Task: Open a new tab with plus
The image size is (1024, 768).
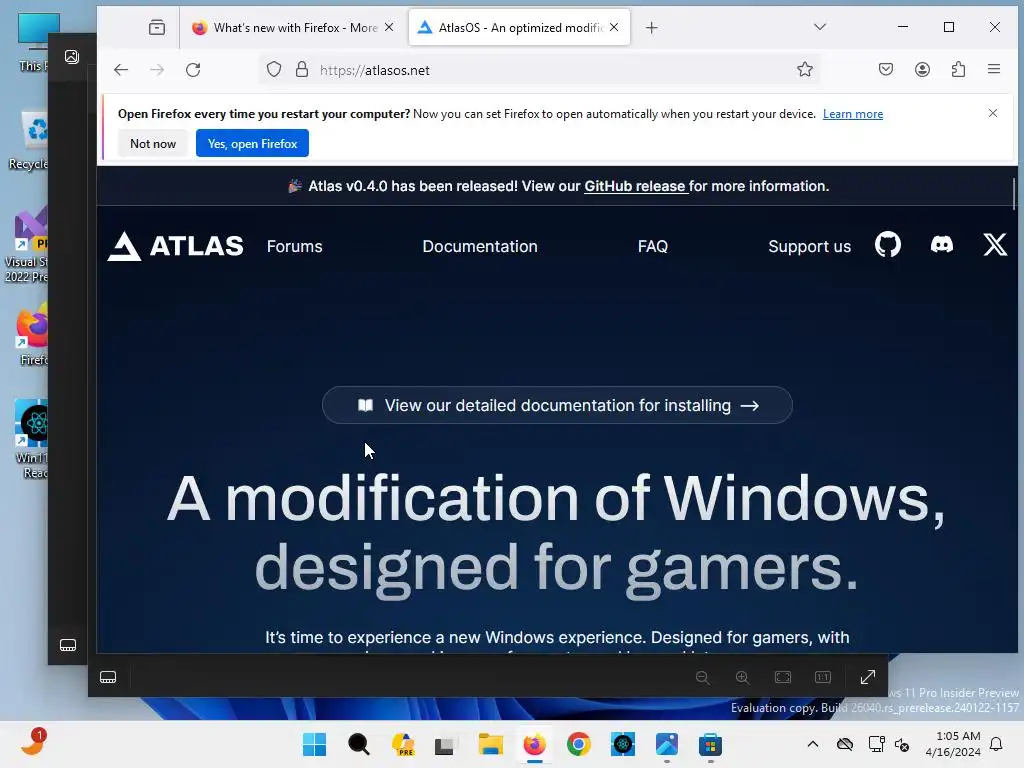Action: click(x=651, y=27)
